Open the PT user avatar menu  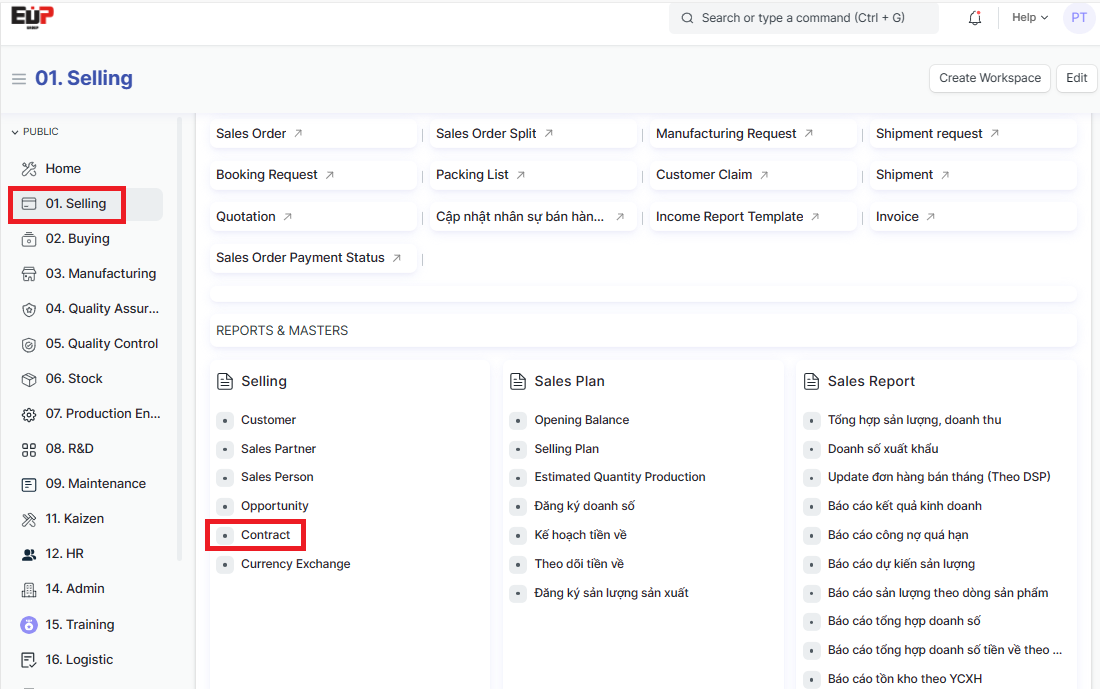(1078, 18)
